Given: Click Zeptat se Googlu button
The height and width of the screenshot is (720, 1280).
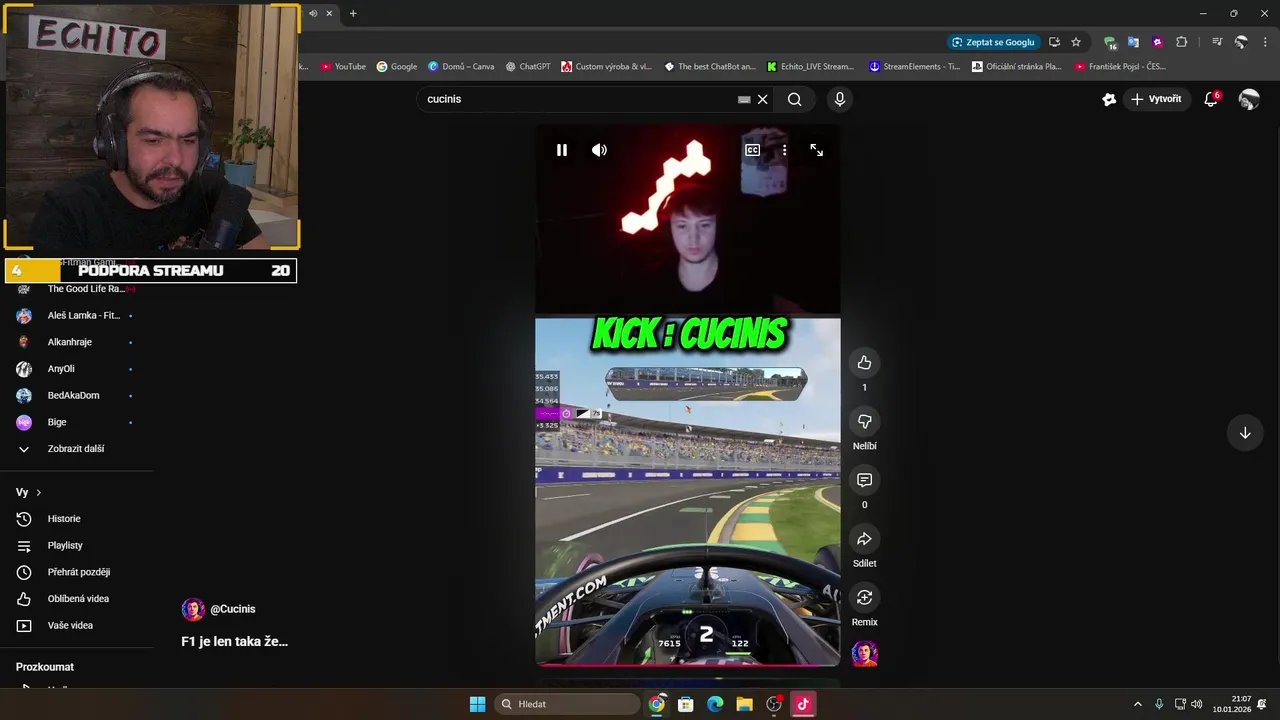Looking at the screenshot, I should 993,42.
